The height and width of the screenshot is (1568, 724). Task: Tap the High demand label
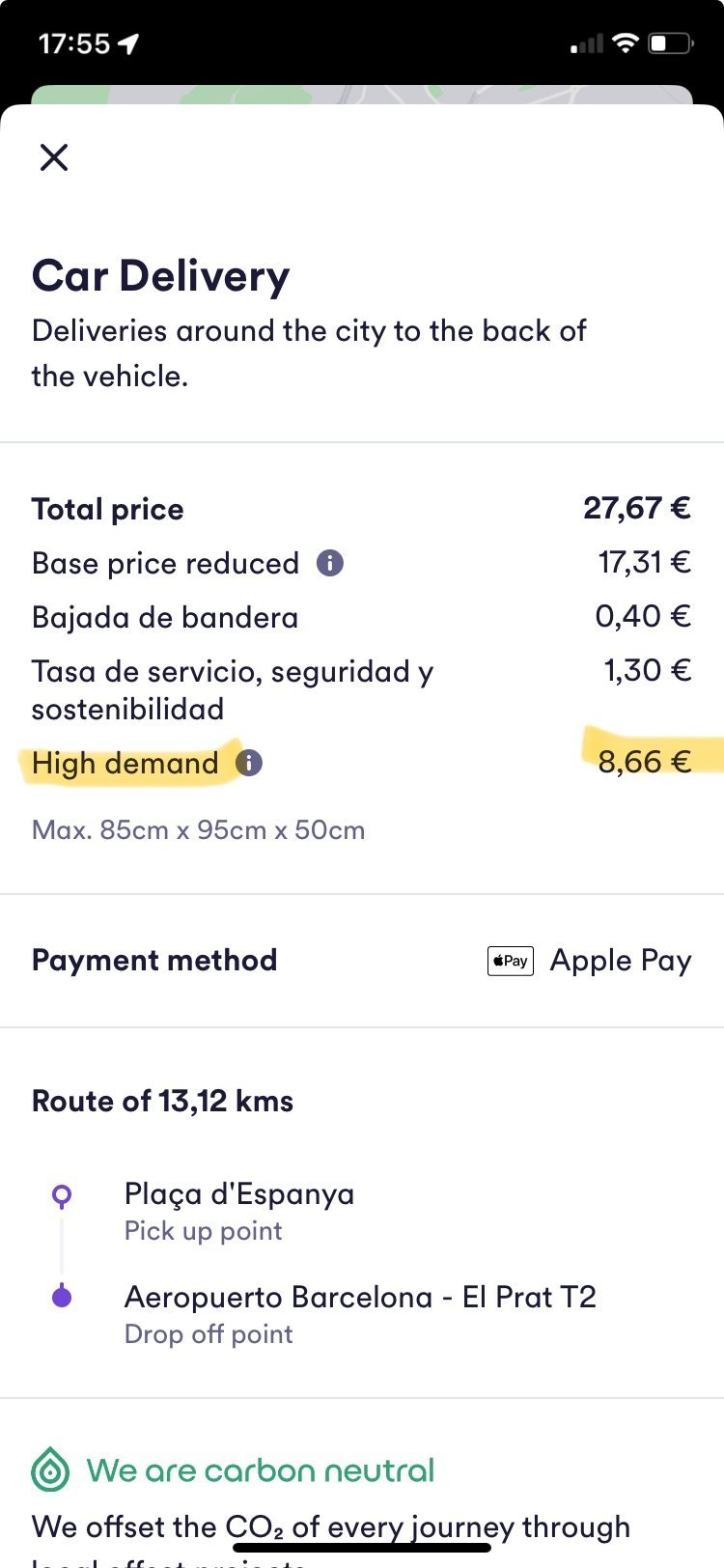125,764
